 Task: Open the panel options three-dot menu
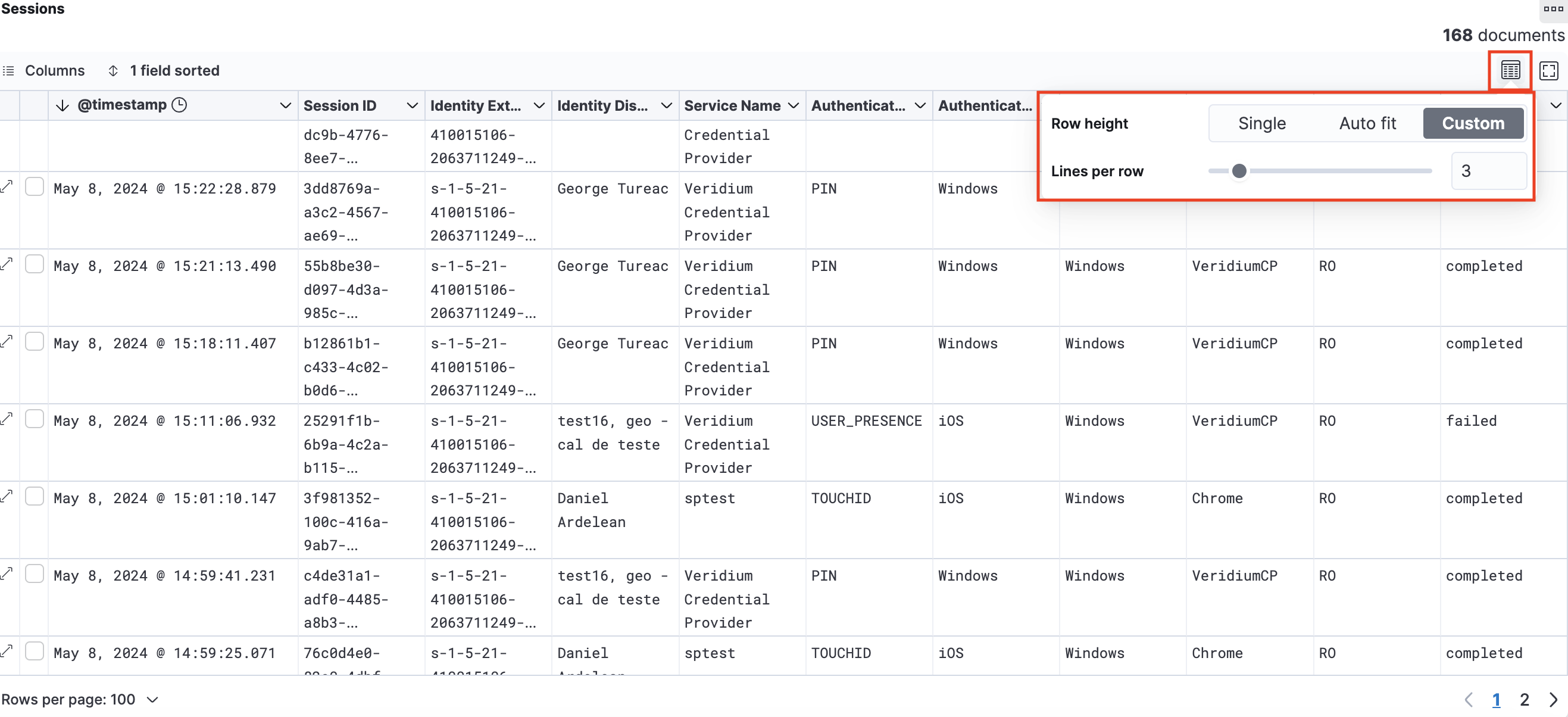[x=1553, y=8]
